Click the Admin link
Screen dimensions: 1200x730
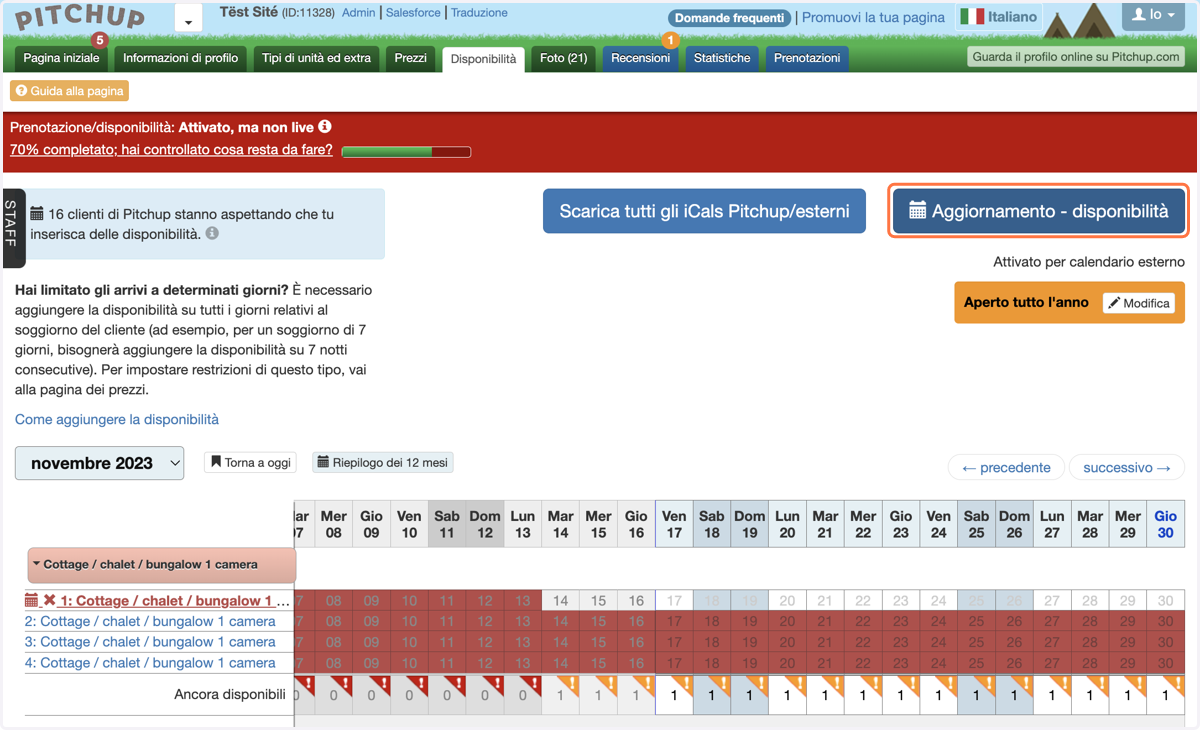pyautogui.click(x=358, y=13)
